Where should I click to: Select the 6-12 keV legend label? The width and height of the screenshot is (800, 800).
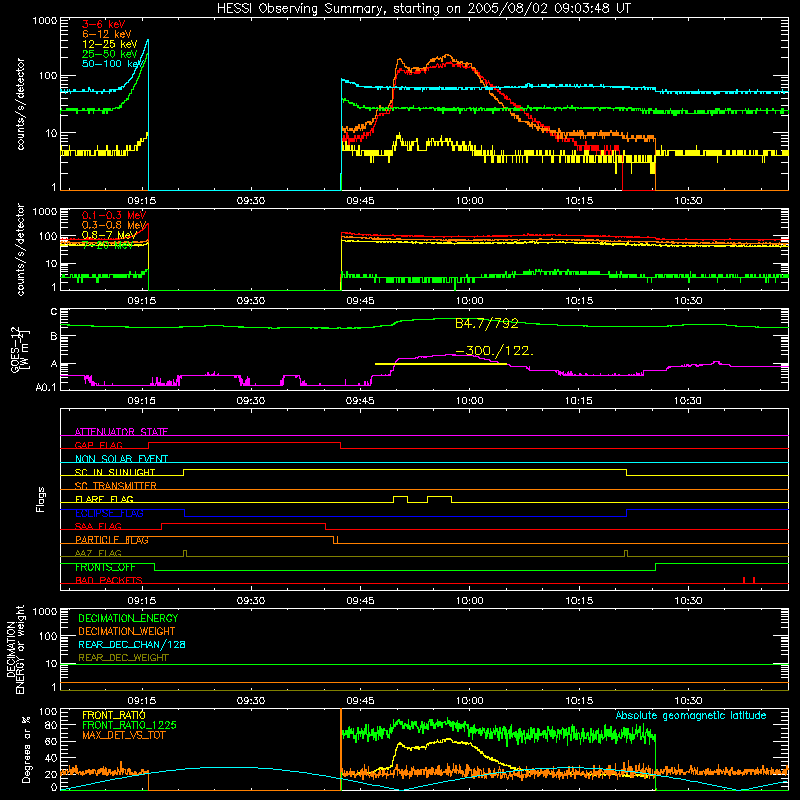tap(107, 34)
